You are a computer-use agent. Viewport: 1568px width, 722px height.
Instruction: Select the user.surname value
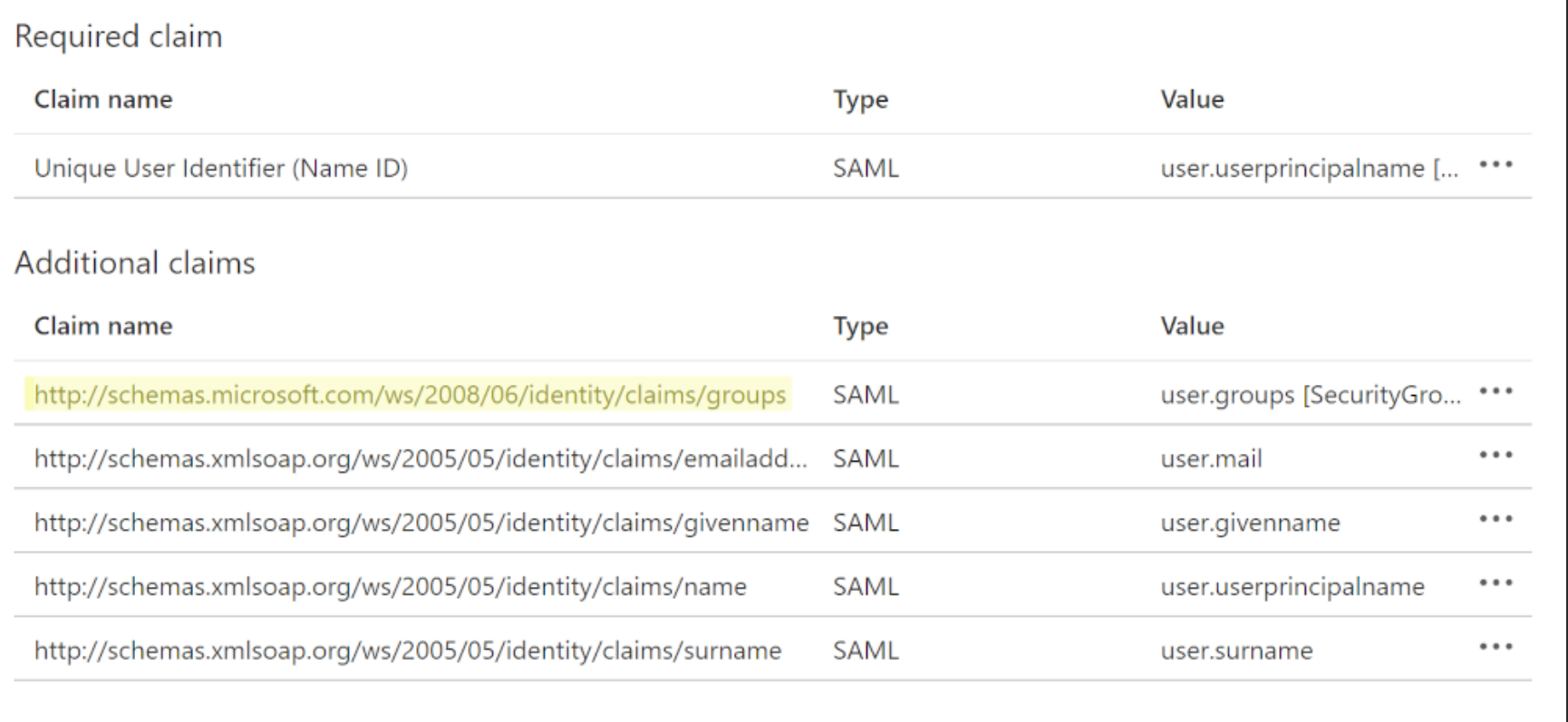click(x=1236, y=650)
